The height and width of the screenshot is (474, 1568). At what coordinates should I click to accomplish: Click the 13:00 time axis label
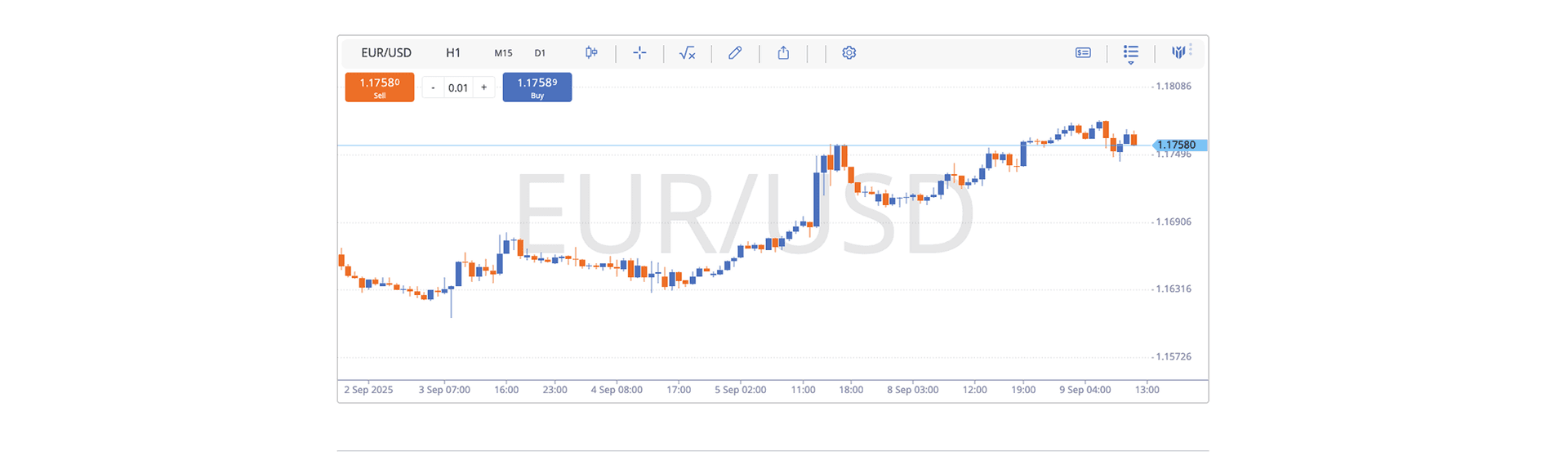(1147, 390)
